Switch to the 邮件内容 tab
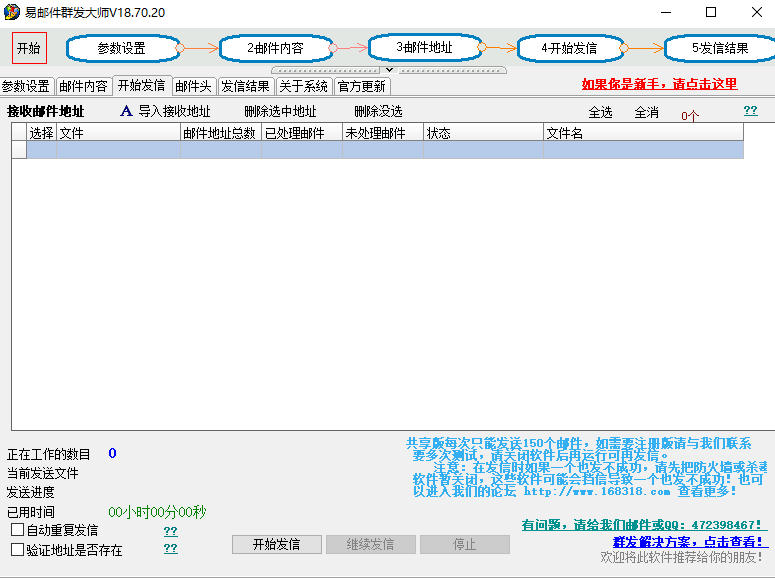The height and width of the screenshot is (578, 775). coord(83,86)
